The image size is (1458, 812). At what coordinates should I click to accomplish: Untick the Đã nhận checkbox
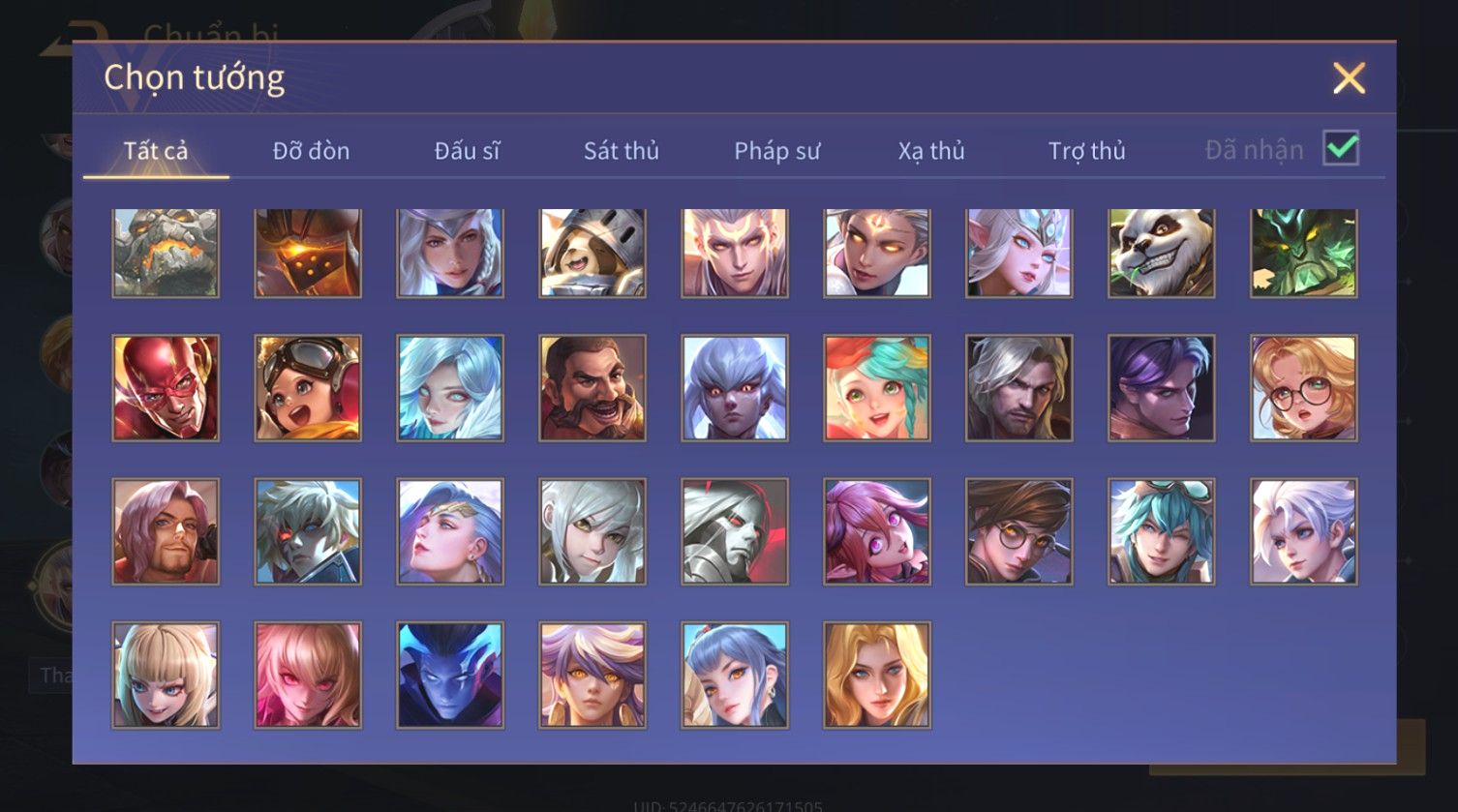coord(1341,149)
